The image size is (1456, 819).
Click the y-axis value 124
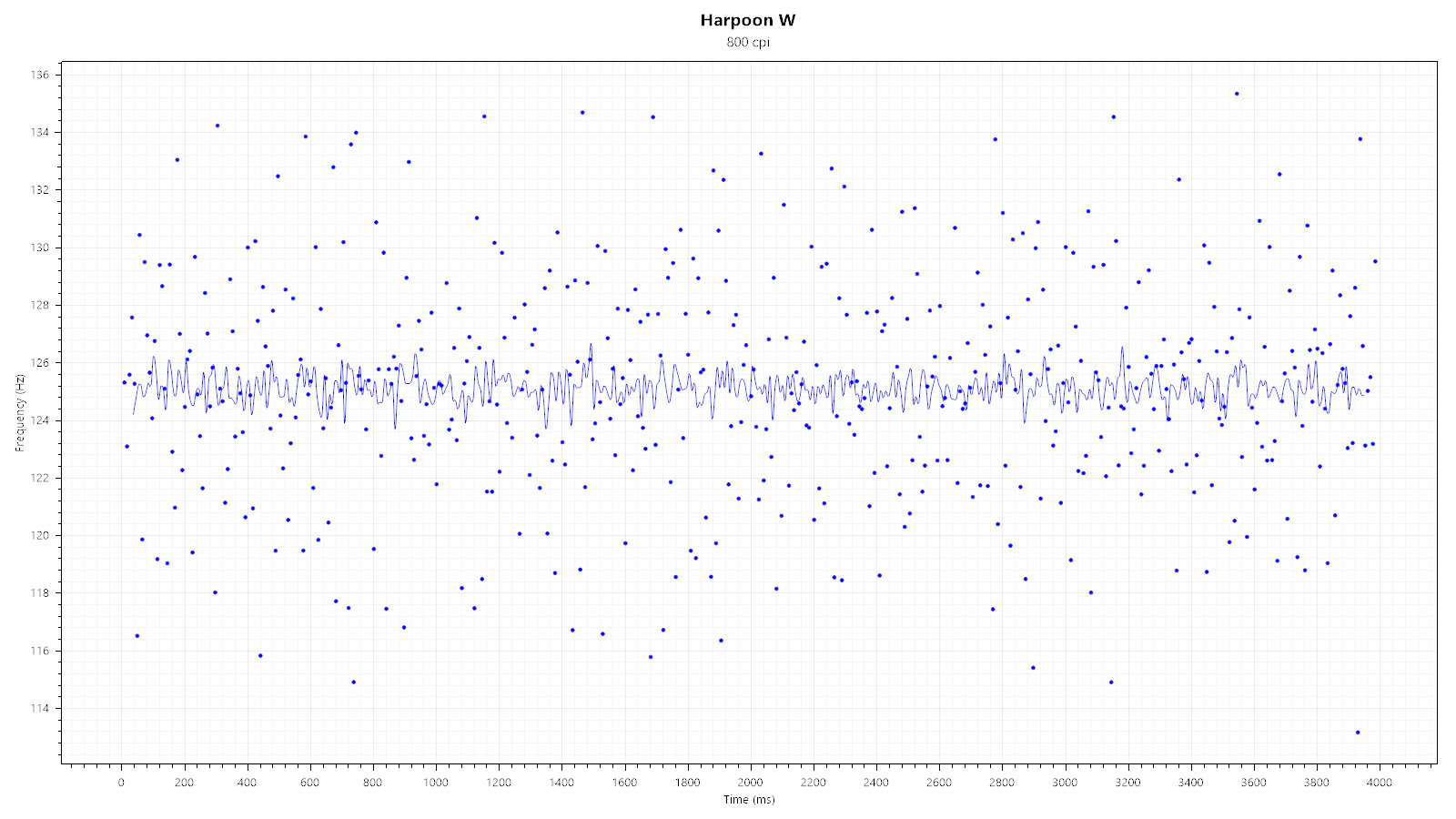click(x=40, y=420)
